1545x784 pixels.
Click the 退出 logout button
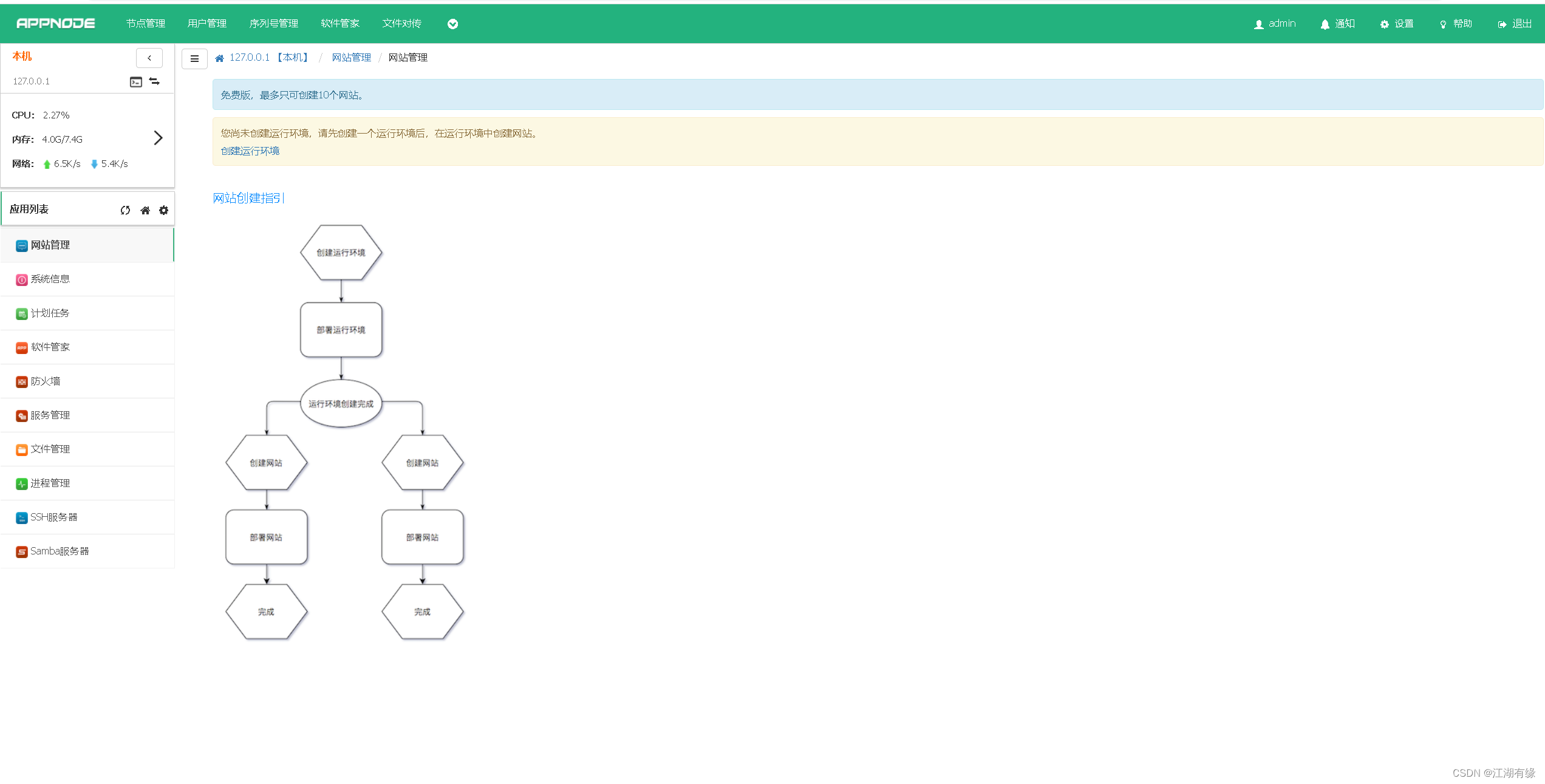[x=1515, y=24]
